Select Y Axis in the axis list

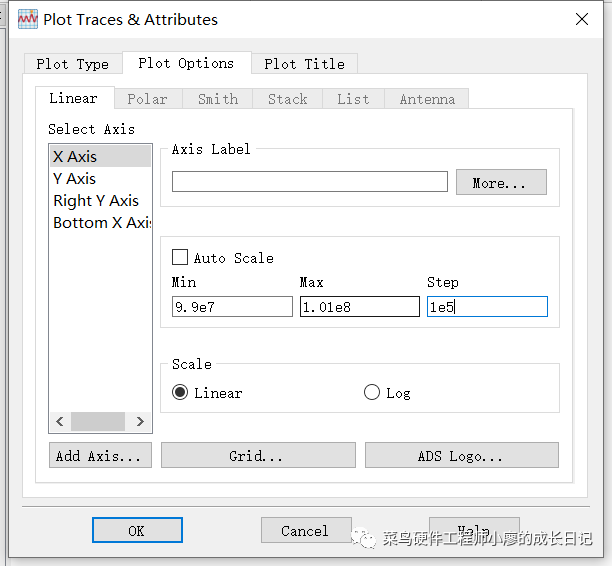point(75,179)
